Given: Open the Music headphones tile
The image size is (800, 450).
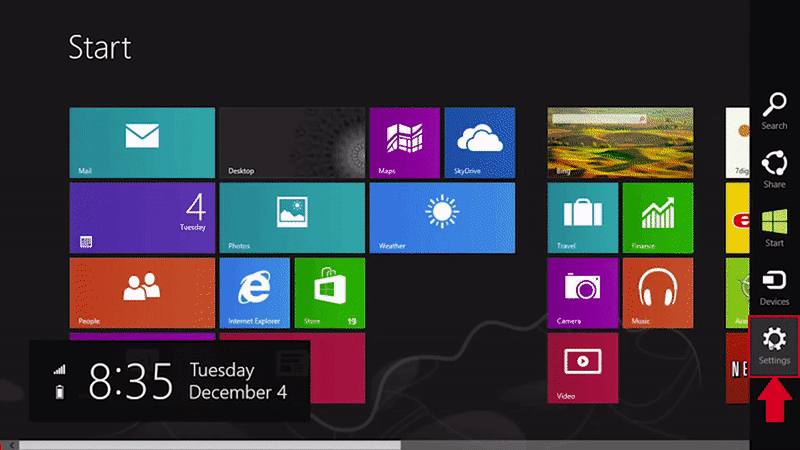Looking at the screenshot, I should [657, 292].
